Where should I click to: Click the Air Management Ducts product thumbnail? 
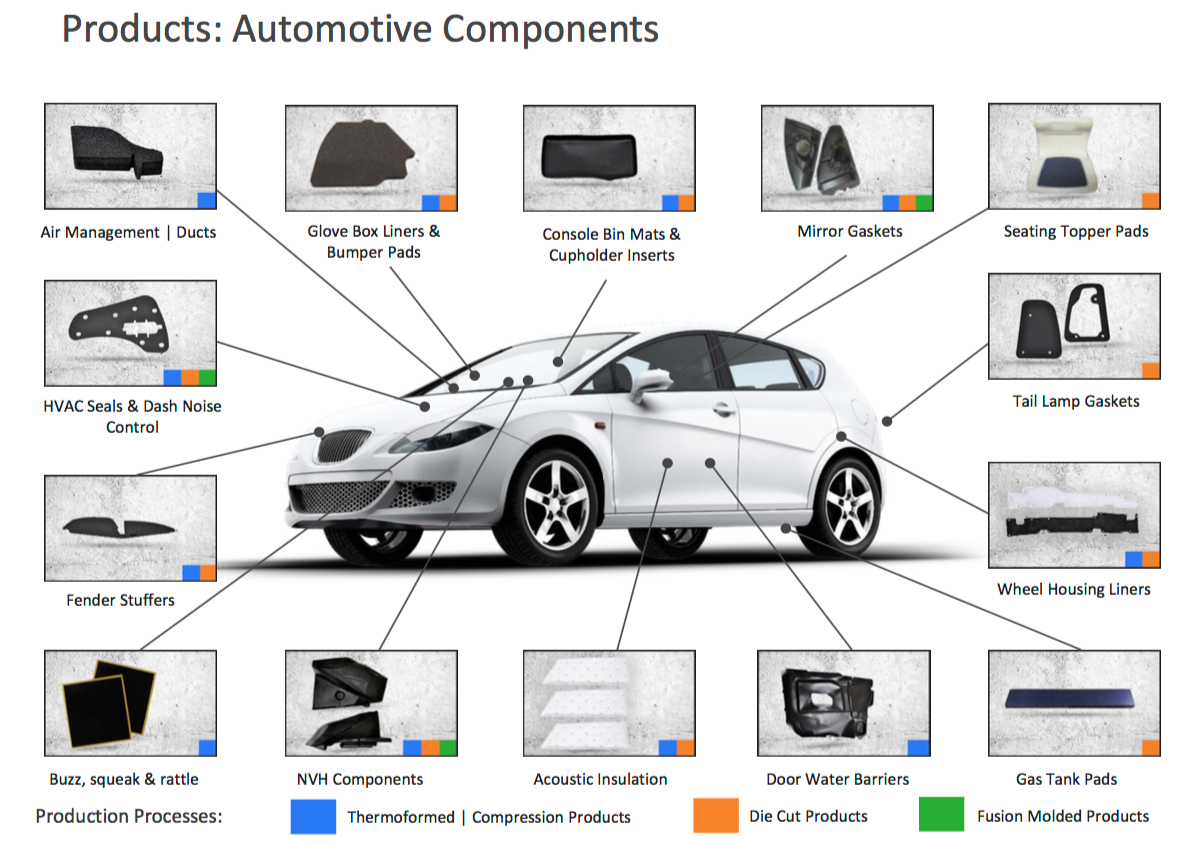tap(130, 157)
